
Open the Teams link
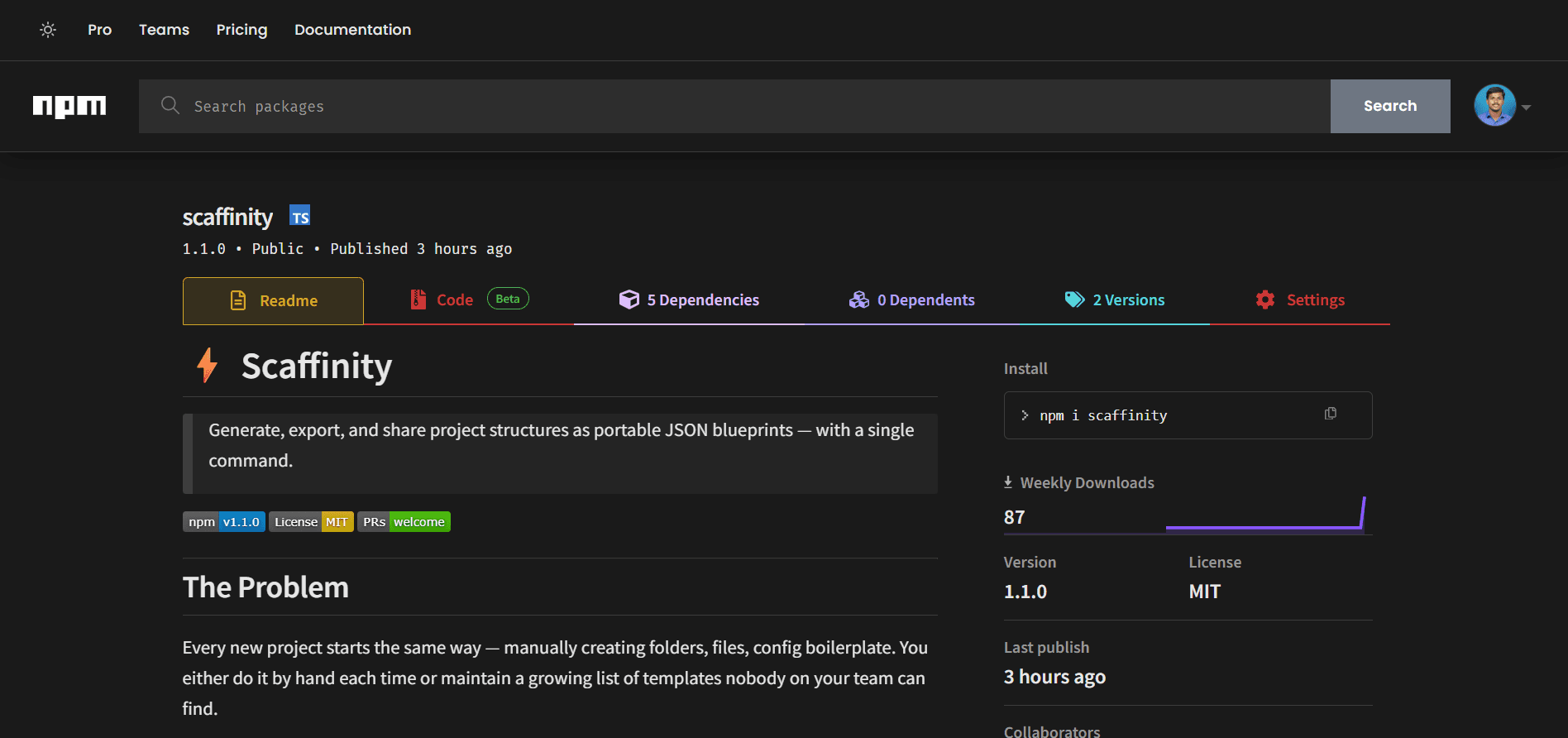click(x=164, y=30)
